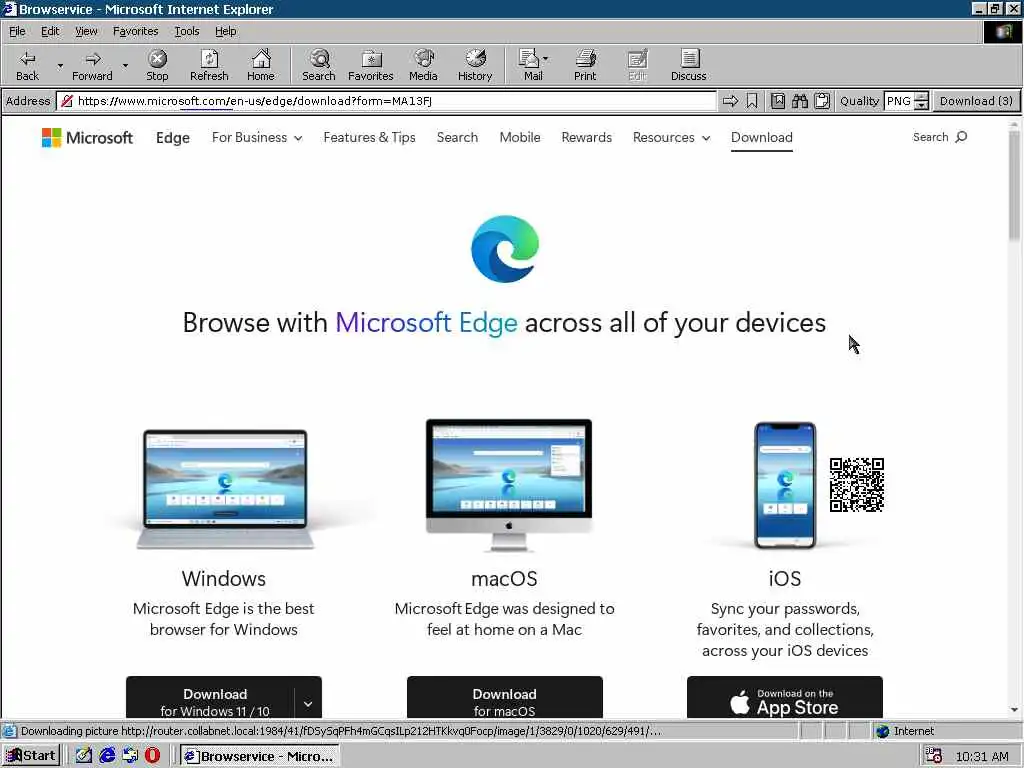This screenshot has width=1024, height=768.
Task: Open the File menu
Action: click(17, 31)
